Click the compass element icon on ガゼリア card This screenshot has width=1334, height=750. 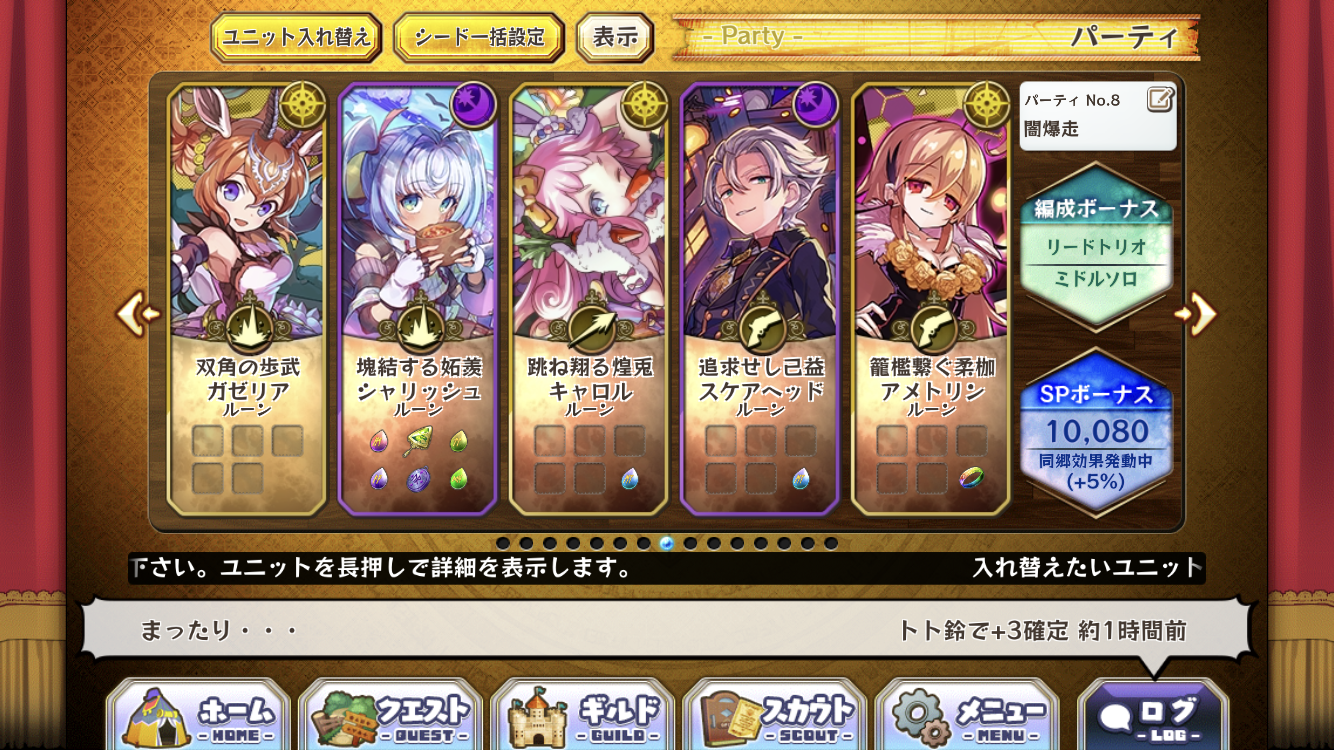click(x=301, y=105)
